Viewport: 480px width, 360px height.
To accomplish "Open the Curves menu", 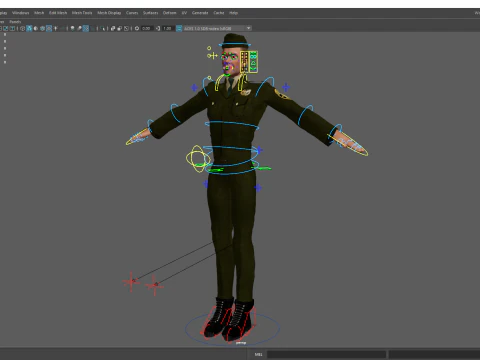I will pyautogui.click(x=132, y=13).
